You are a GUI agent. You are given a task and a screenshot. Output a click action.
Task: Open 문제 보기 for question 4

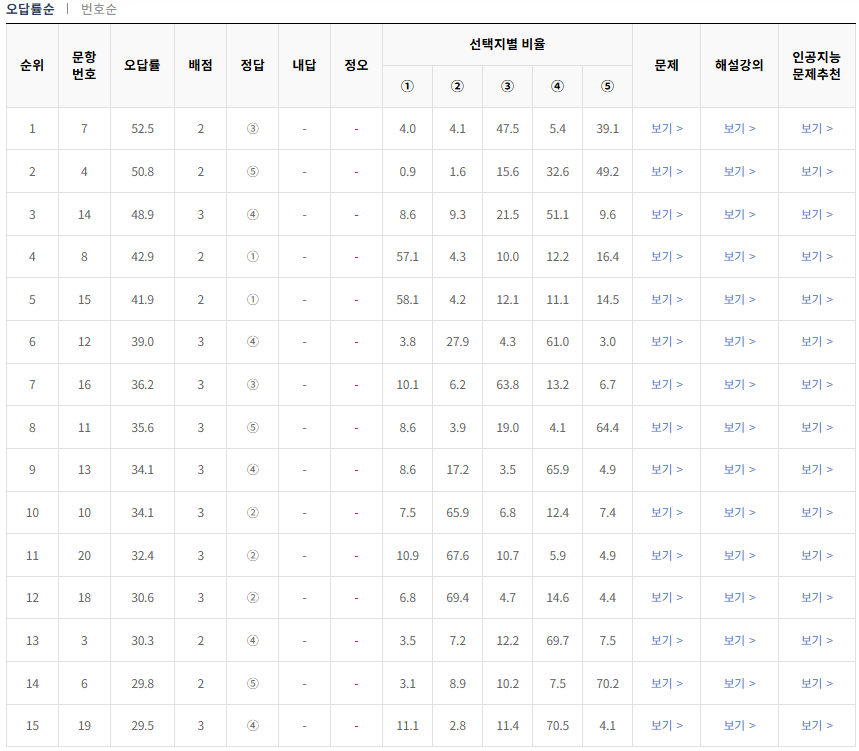pos(665,171)
